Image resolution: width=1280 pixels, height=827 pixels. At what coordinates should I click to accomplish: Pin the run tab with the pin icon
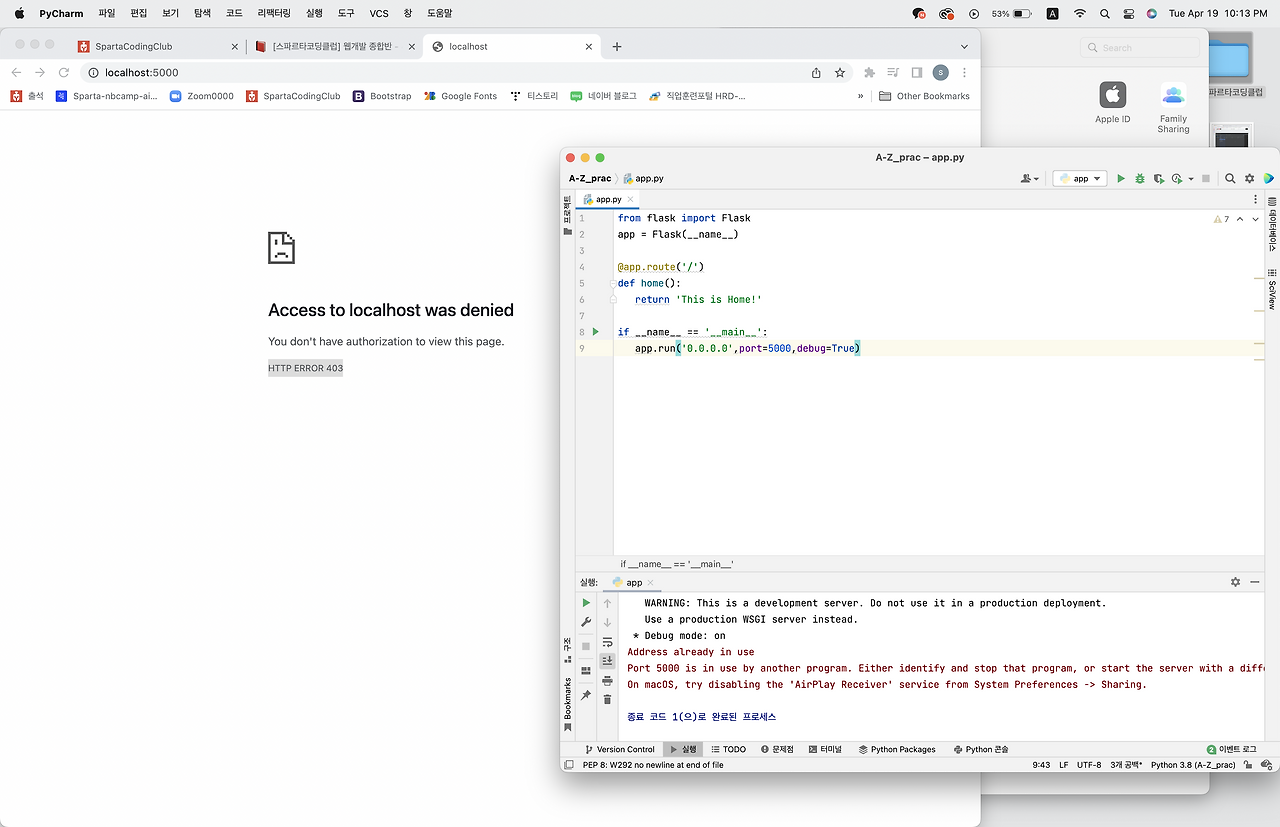tap(586, 694)
